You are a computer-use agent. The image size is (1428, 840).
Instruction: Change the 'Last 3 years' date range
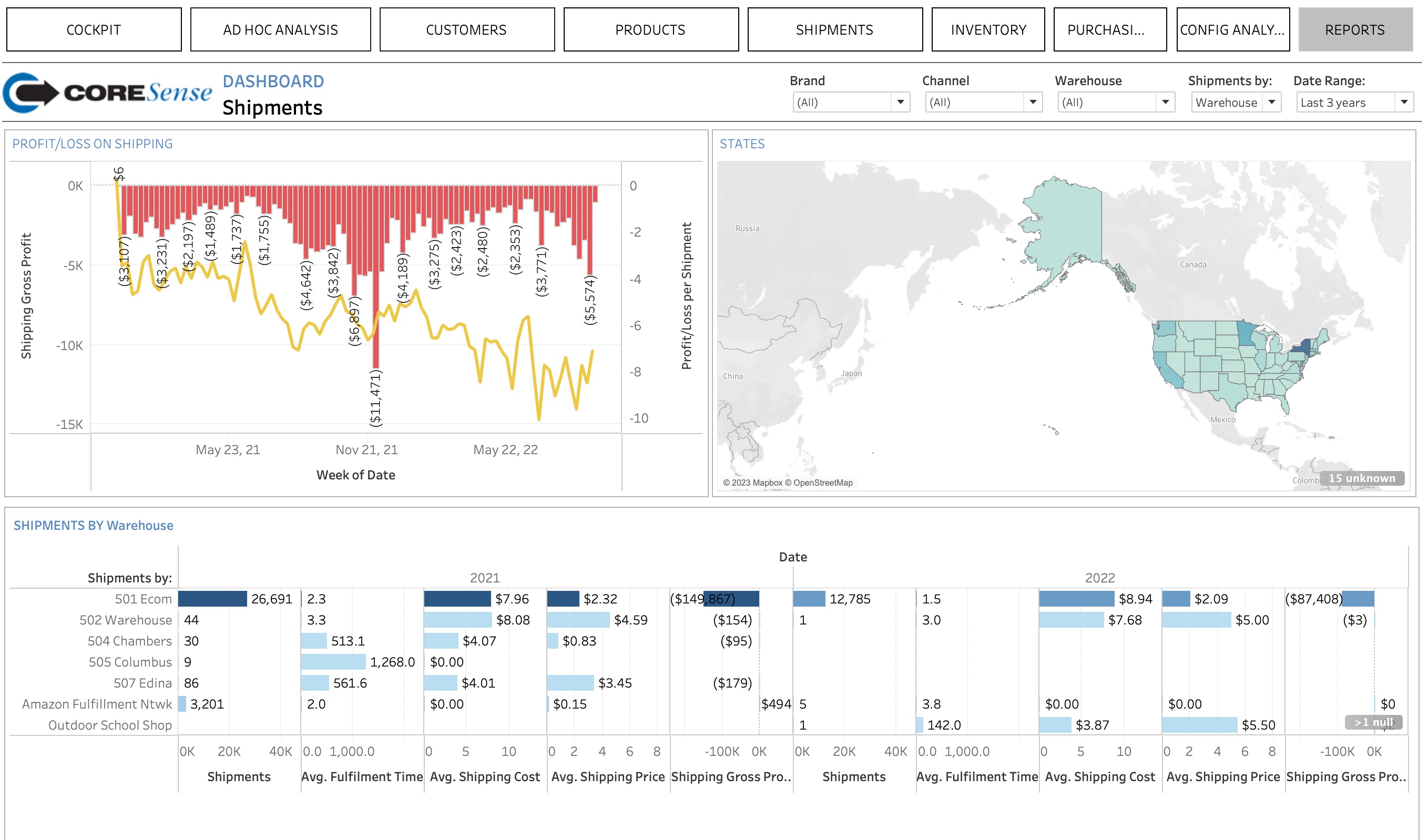tap(1405, 103)
